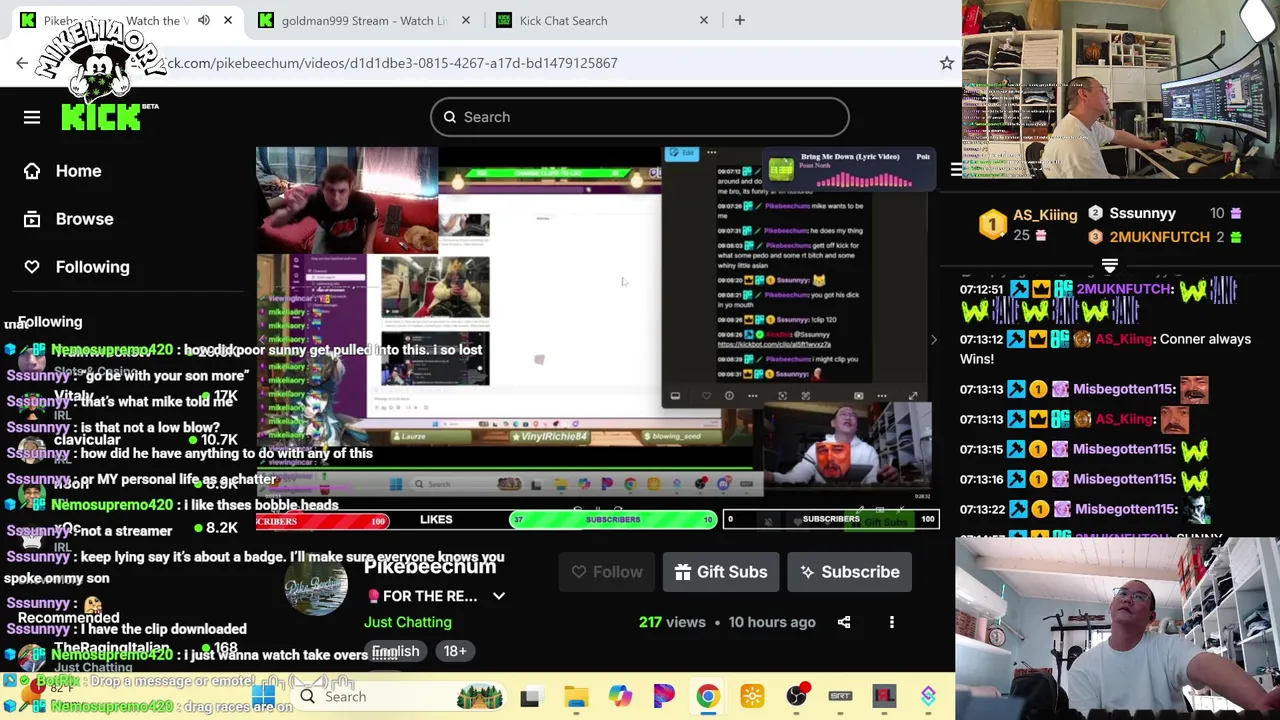Share the video with the share icon
Screen dimensions: 1280x720
tap(844, 622)
